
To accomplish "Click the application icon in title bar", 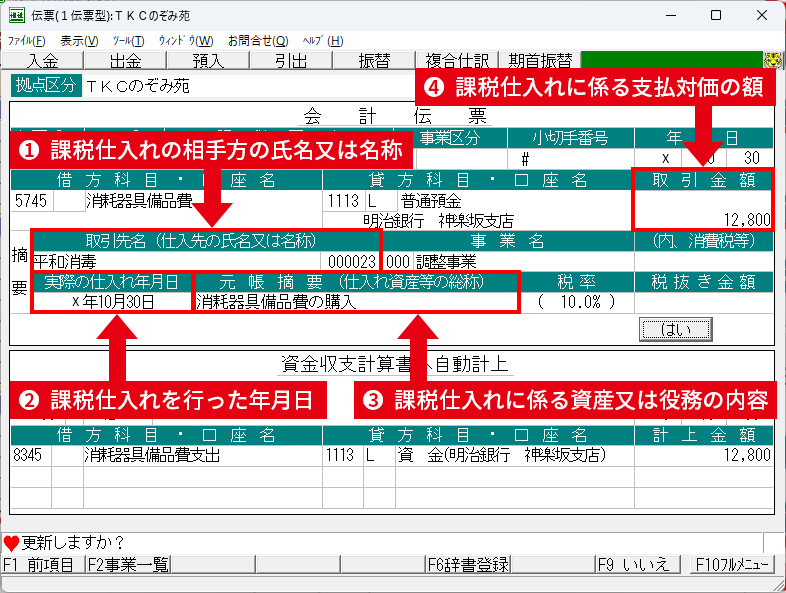I will point(17,16).
